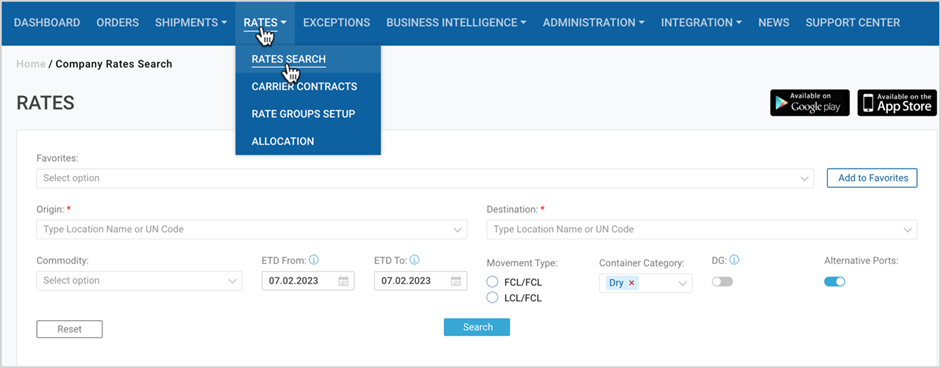Screen dimensions: 941x368
Task: Expand the Container Category dropdown arrow
Action: (x=682, y=283)
